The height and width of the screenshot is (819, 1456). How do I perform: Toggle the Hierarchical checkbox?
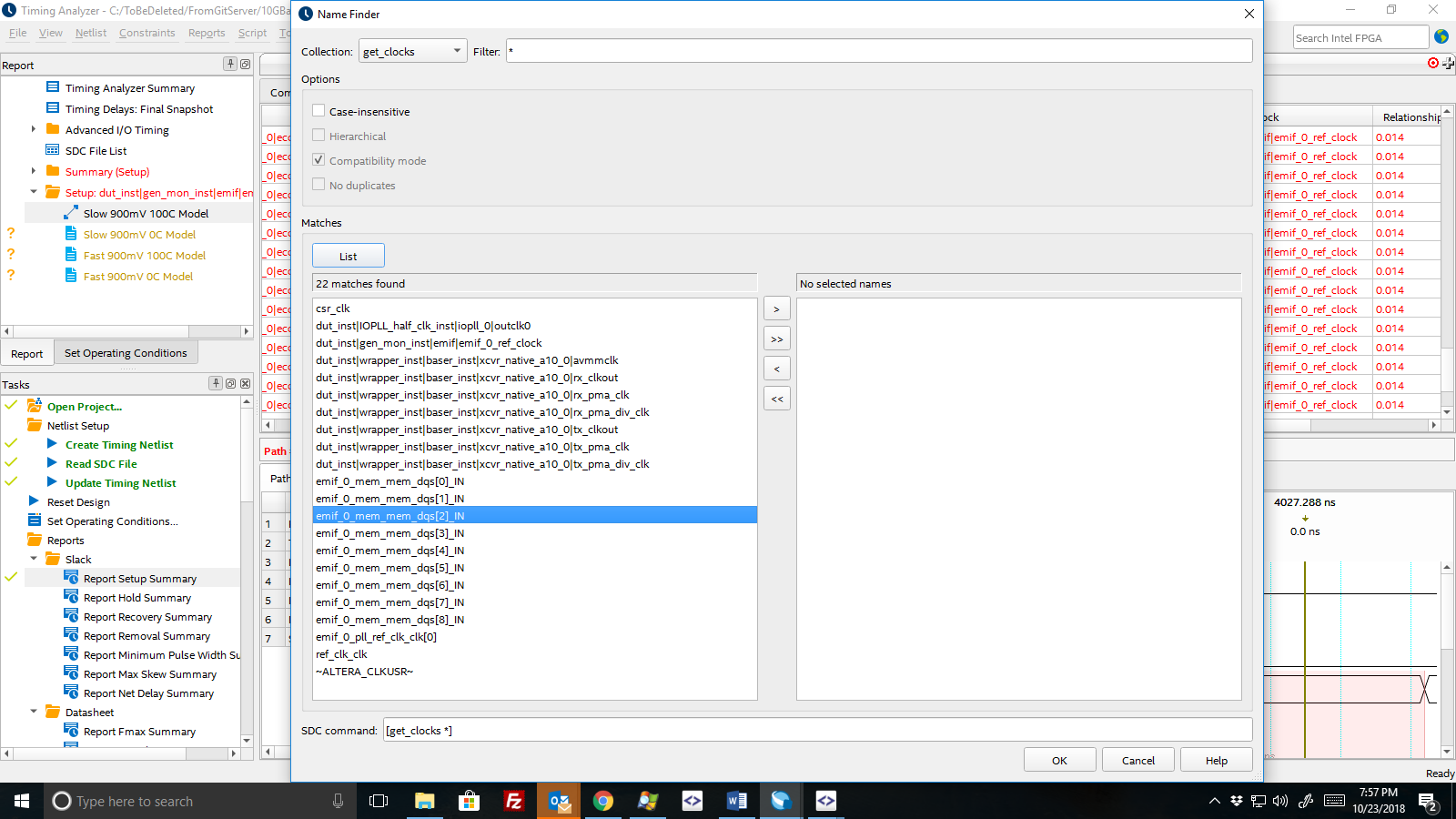318,136
